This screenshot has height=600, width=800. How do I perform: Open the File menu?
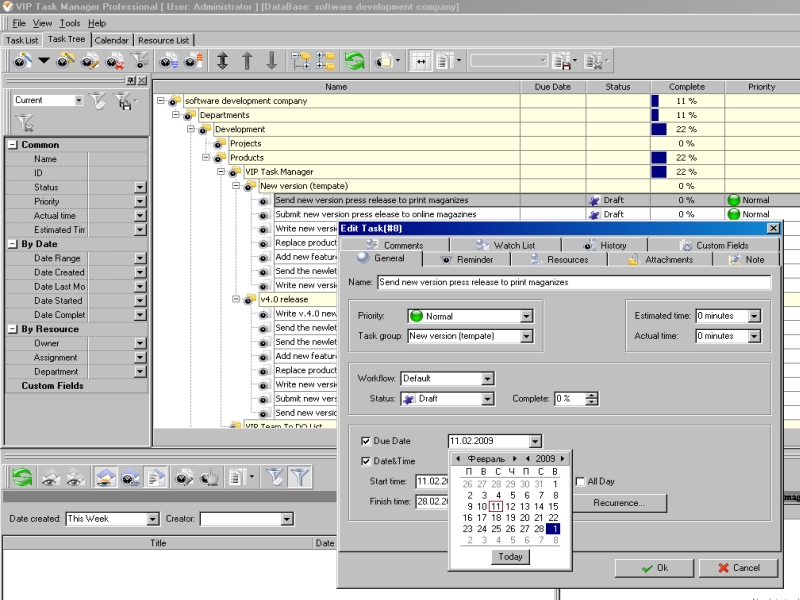pyautogui.click(x=19, y=23)
